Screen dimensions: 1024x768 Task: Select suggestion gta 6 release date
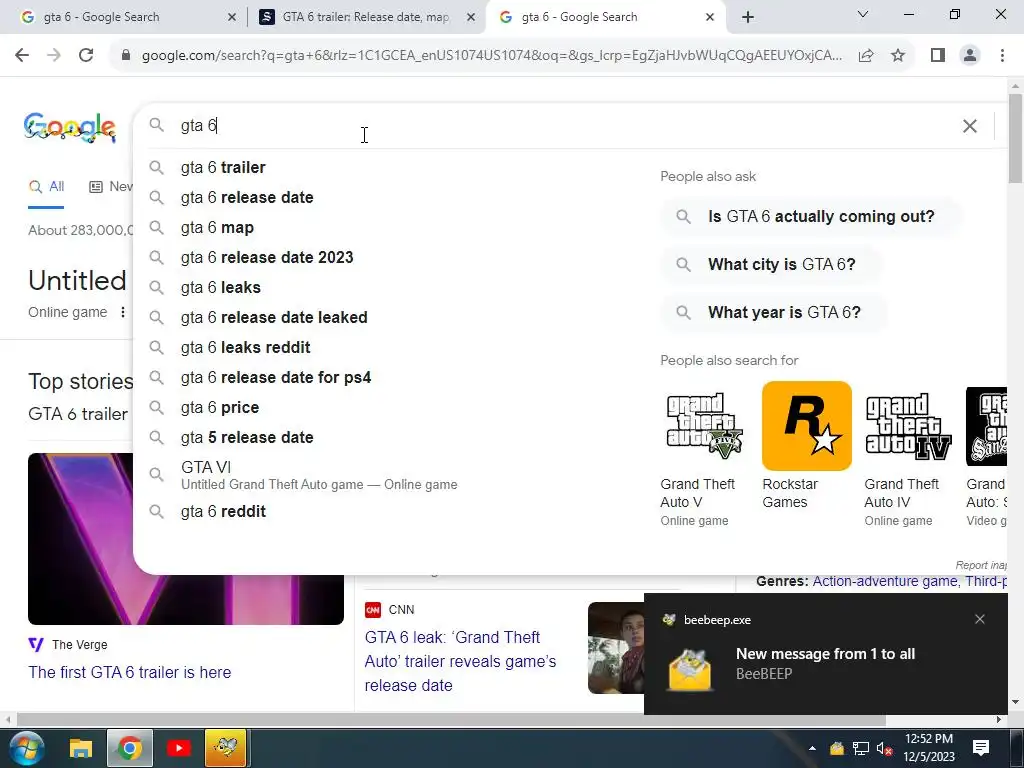[247, 197]
